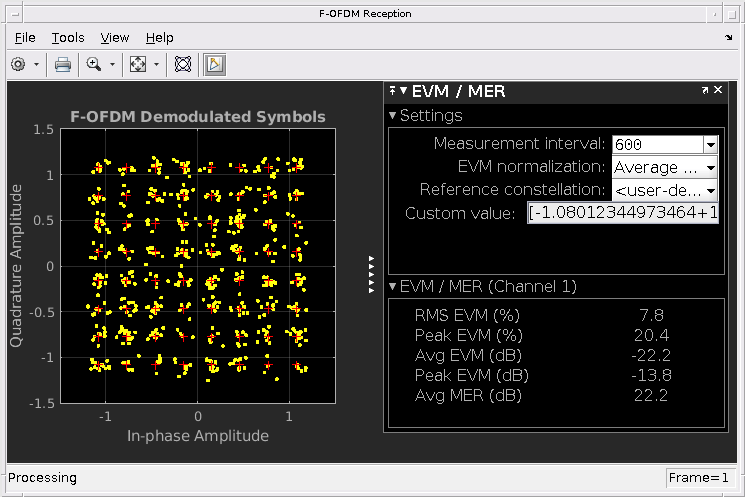The height and width of the screenshot is (497, 745).
Task: Collapse the EVM / MER (Channel 1) section
Action: 392,286
